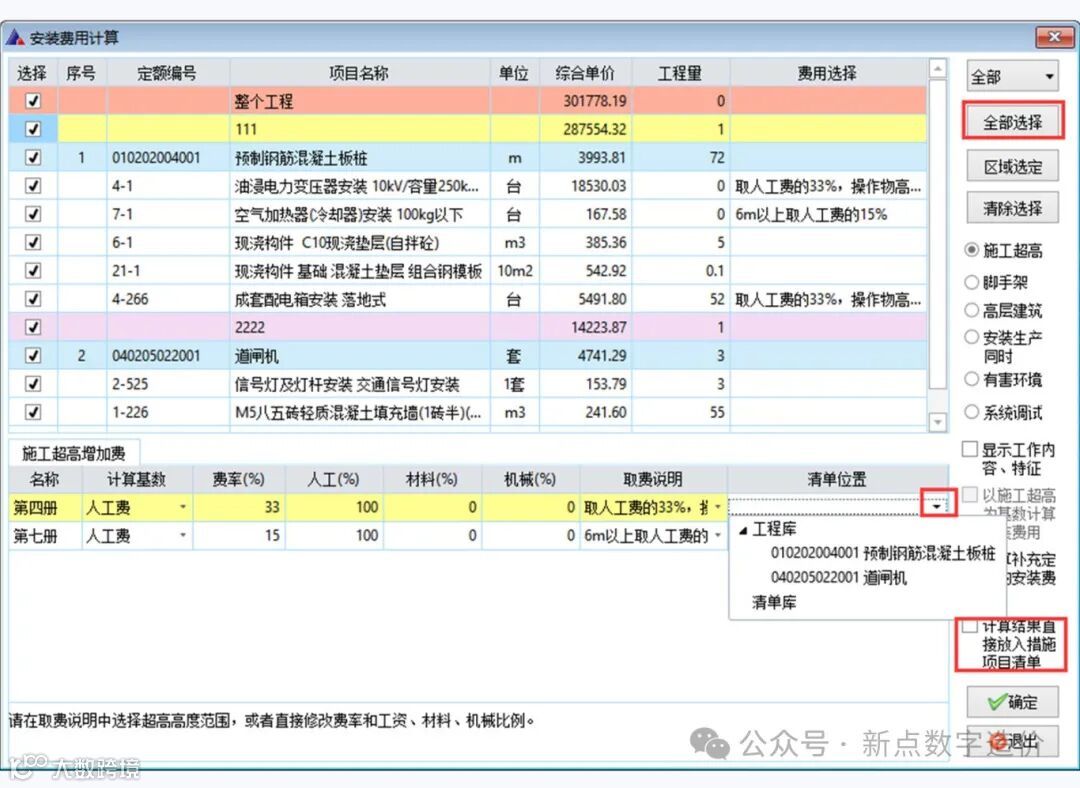
Task: Uncheck checkbox for 道闸机 row
Action: 32,355
